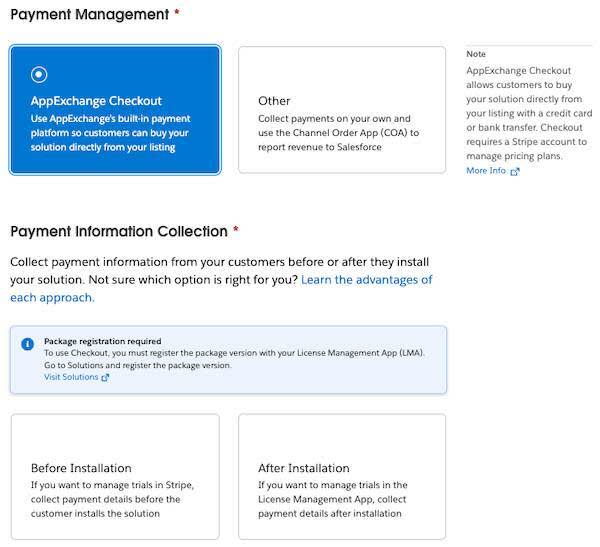Choose the Other payment management card

(x=342, y=110)
